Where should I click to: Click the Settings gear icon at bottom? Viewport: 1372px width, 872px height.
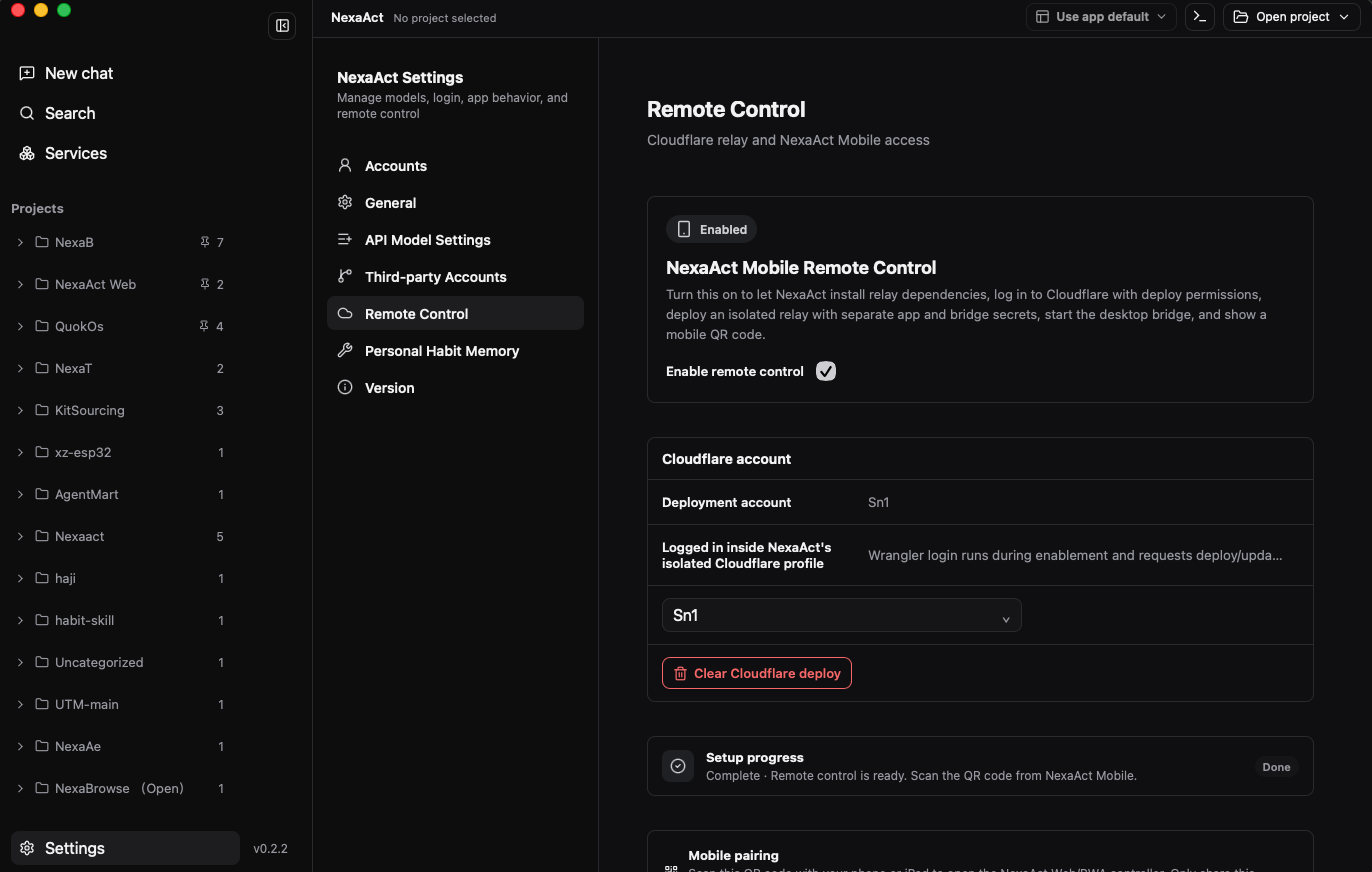coord(27,848)
